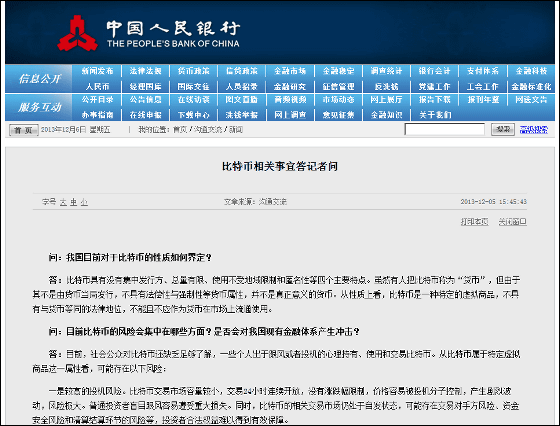Open the 党建工作 section
The image size is (560, 426).
click(435, 86)
